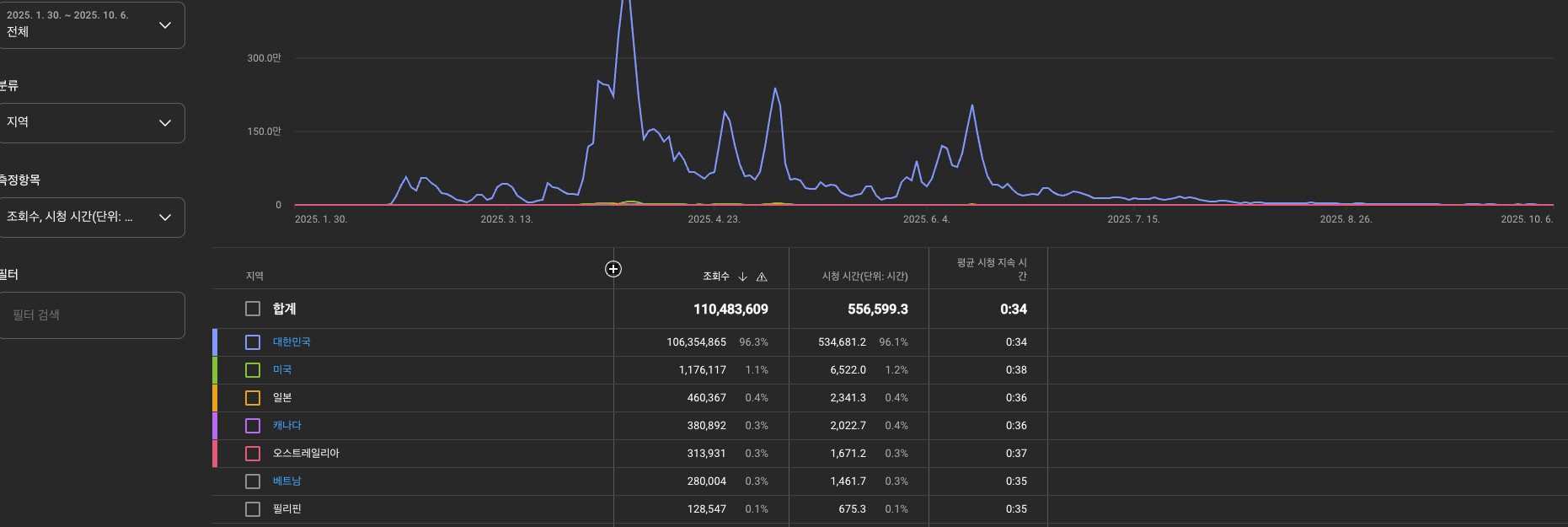Enable the 대한민국 row checkbox
Viewport: 1568px width, 527px height.
pyautogui.click(x=253, y=342)
